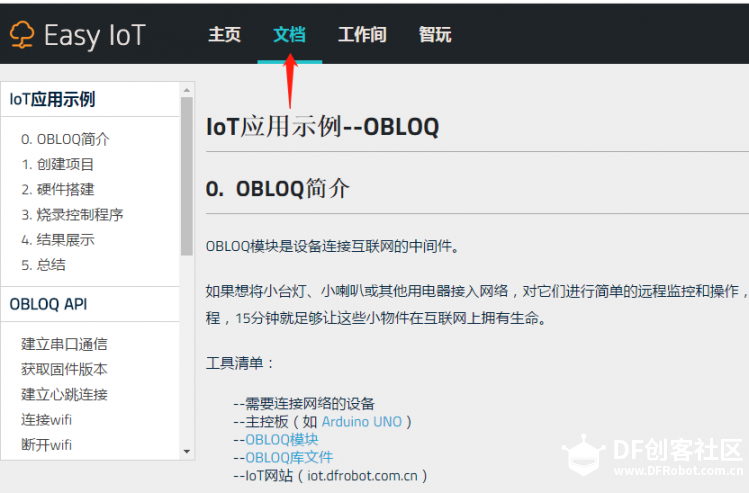Follow the OBLOQ模块 link
Viewport: 749px width, 493px height.
click(282, 439)
